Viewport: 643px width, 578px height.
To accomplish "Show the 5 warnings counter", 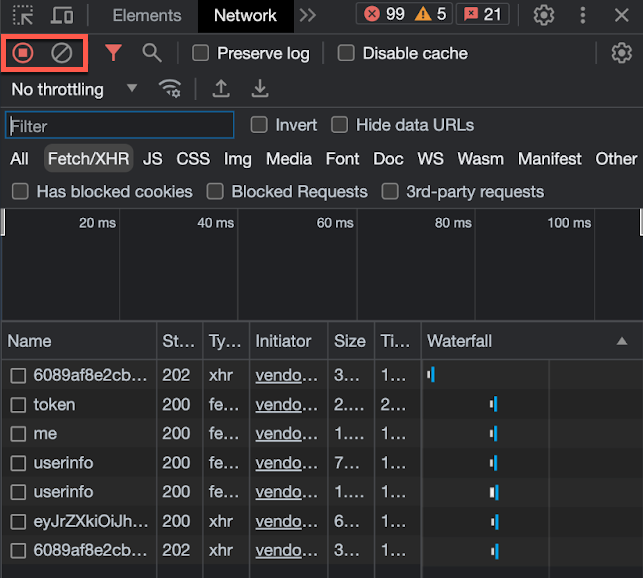I will (430, 14).
